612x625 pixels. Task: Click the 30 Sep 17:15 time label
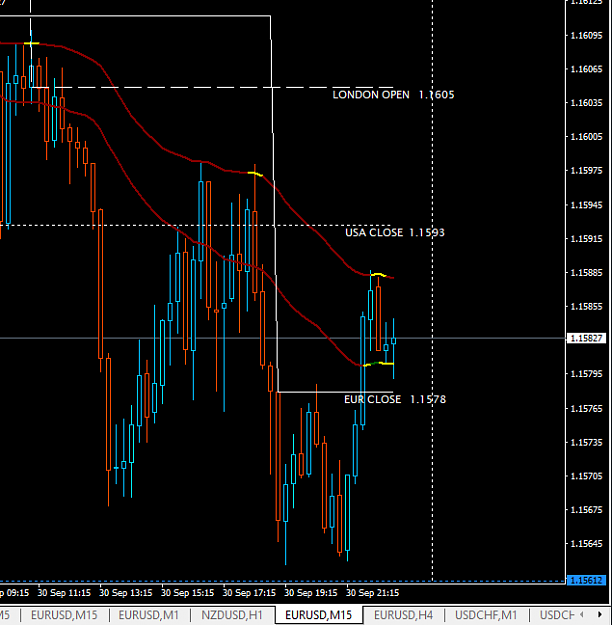[x=249, y=593]
